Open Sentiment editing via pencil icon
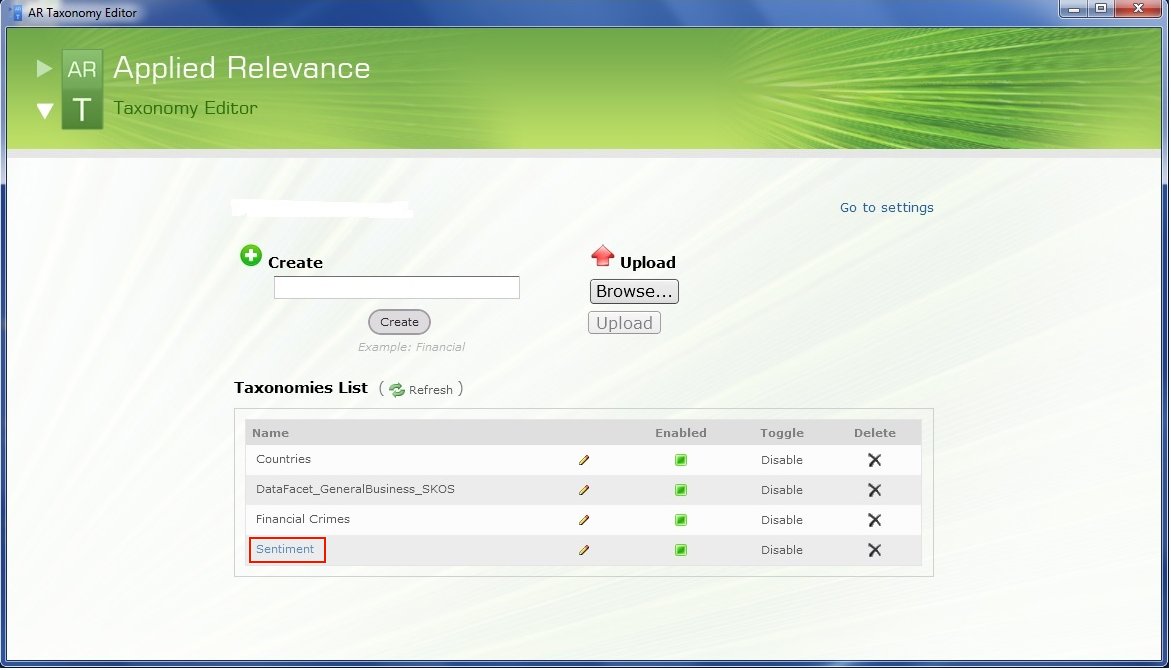 coord(584,550)
